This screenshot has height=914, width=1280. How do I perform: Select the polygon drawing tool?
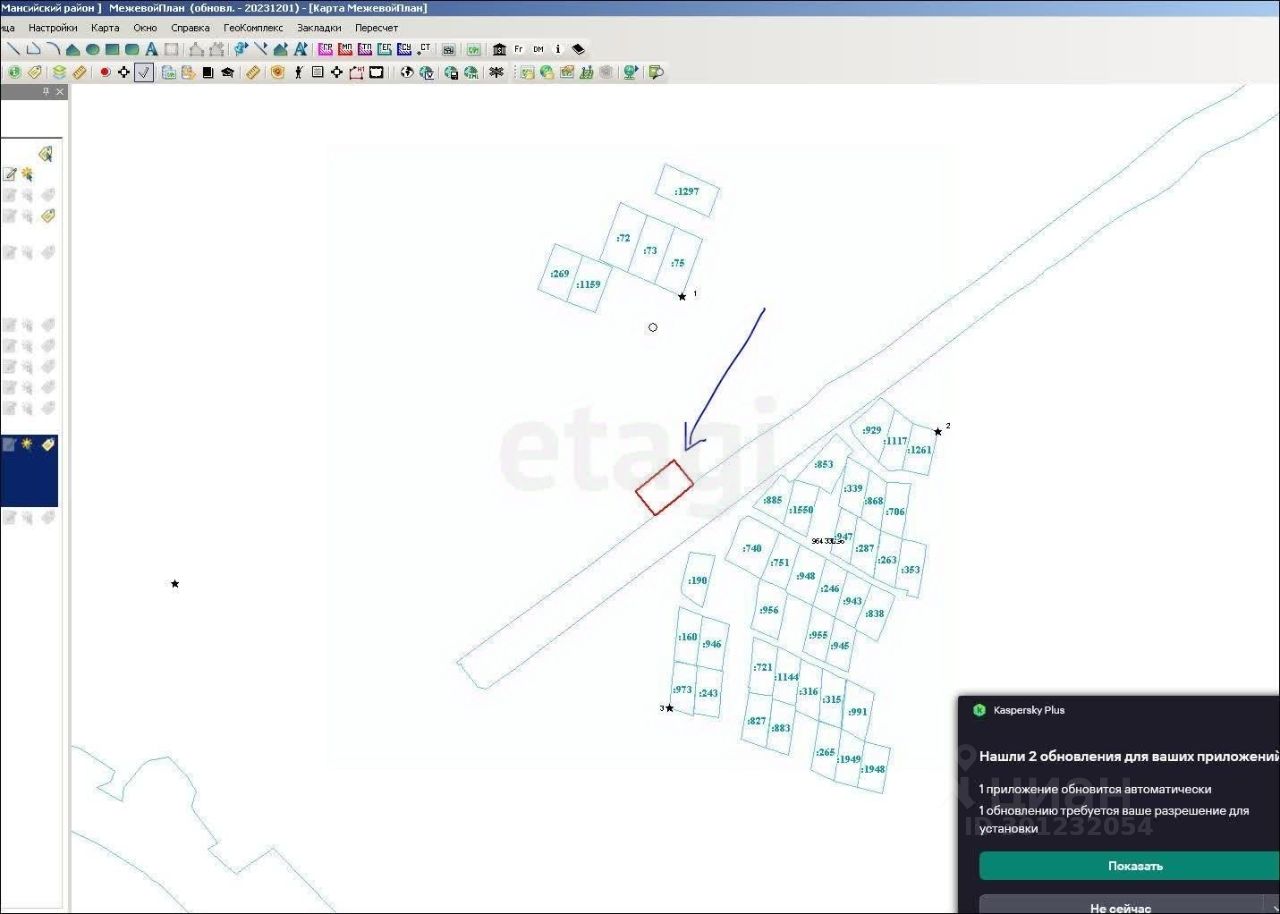[73, 49]
